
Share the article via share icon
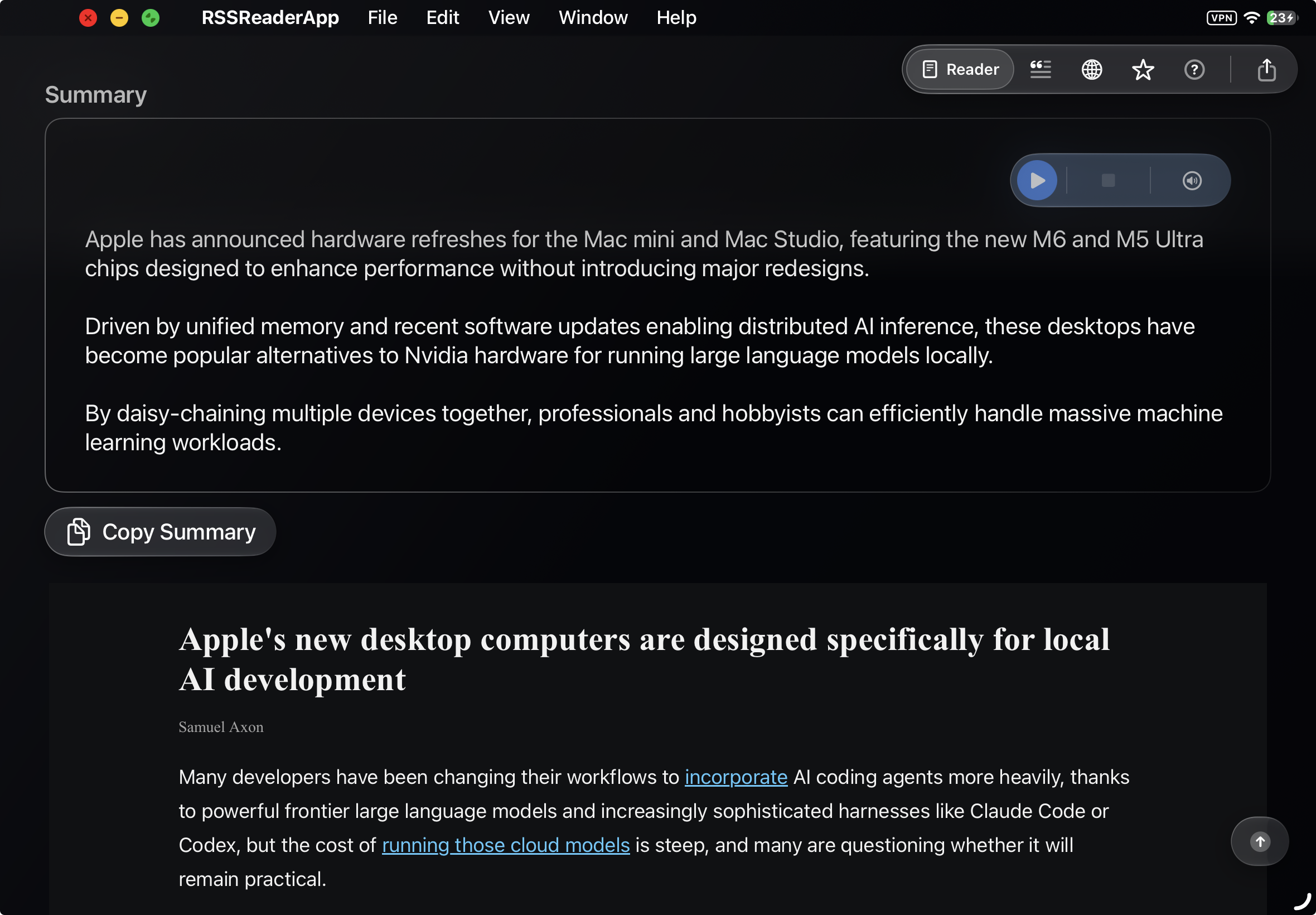1266,69
